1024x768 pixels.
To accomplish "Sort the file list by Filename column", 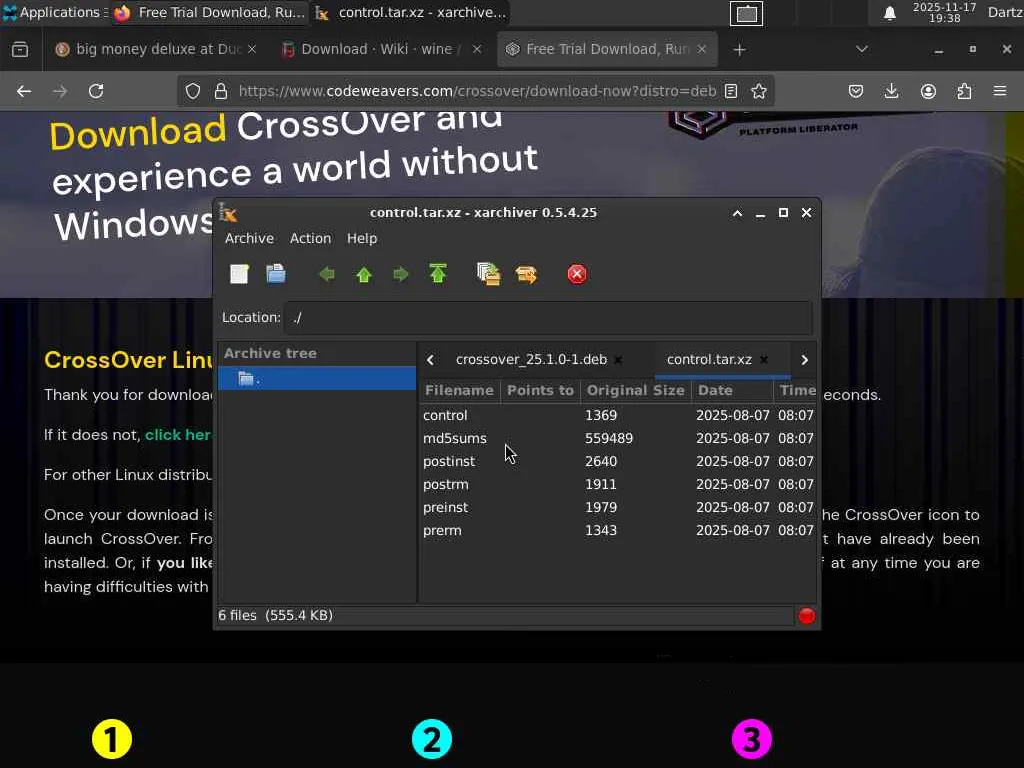I will pyautogui.click(x=459, y=391).
